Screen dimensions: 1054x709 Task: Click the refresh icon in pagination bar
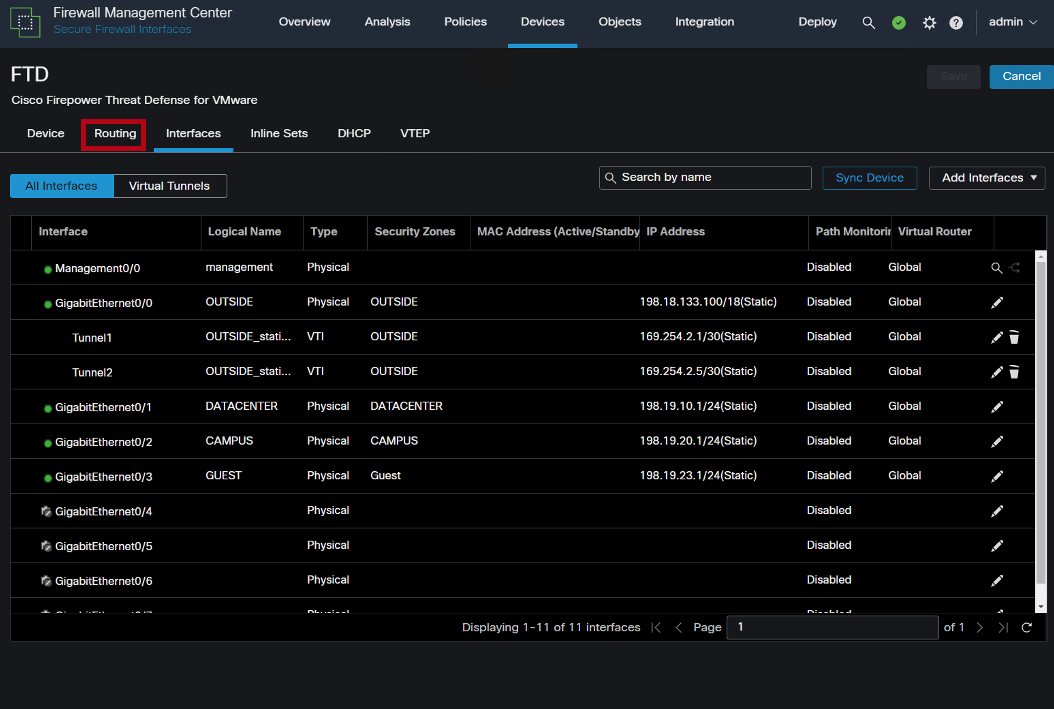click(1026, 628)
